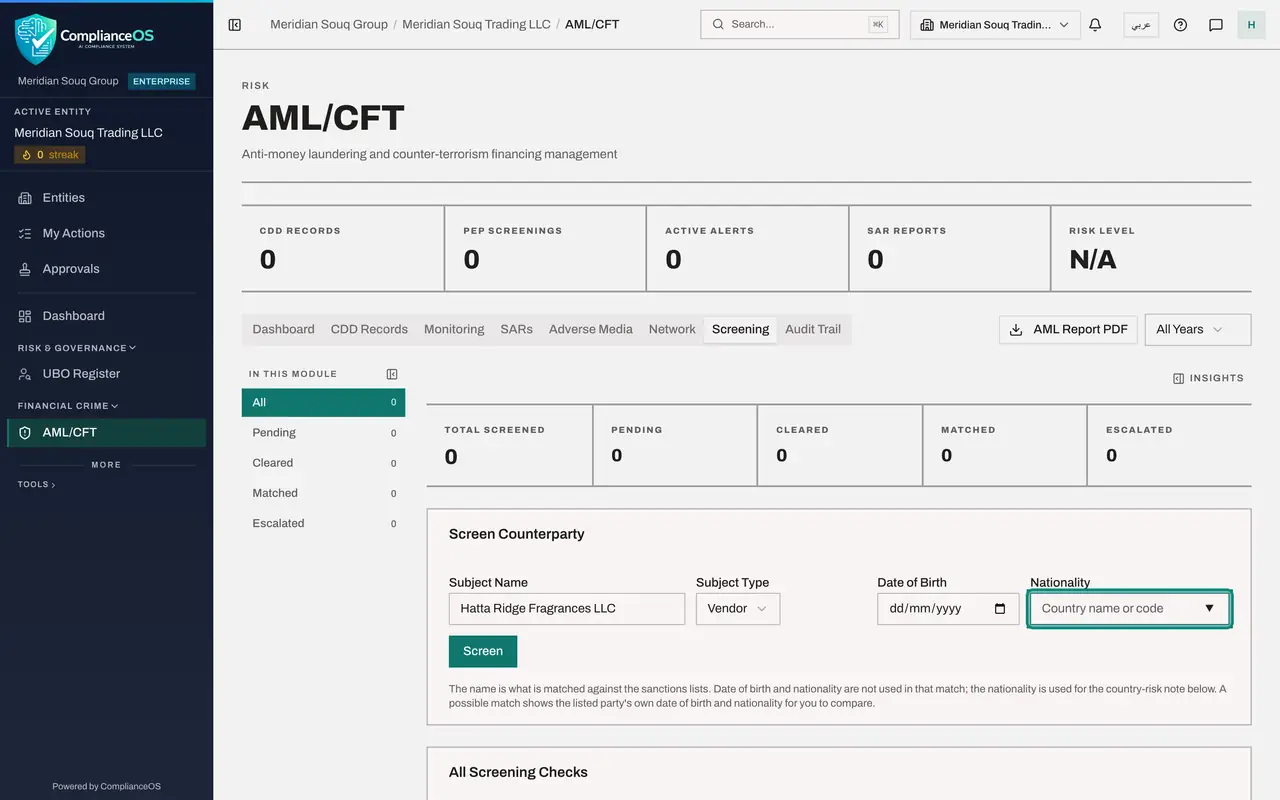Open the Network tab
Viewport: 1280px width, 800px height.
coord(672,329)
